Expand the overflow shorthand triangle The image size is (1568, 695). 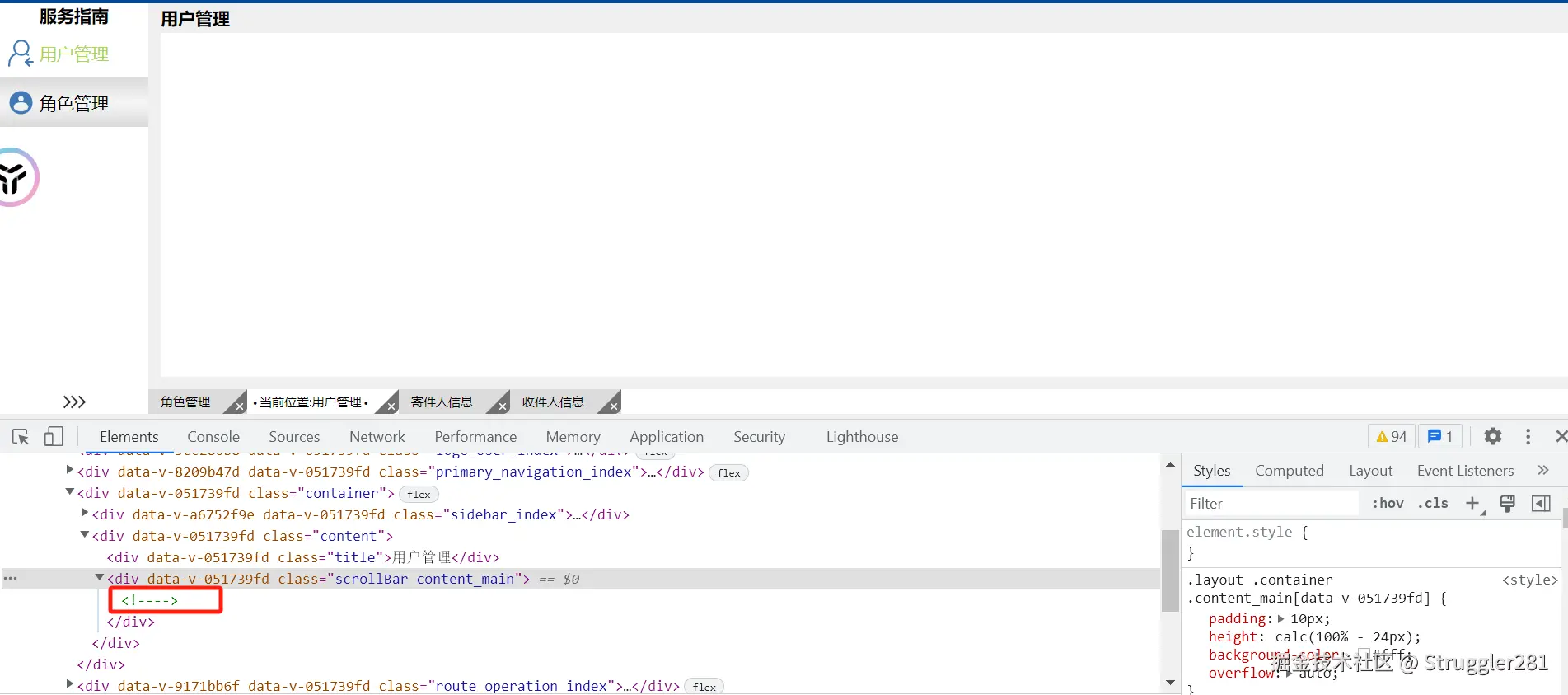(1288, 673)
